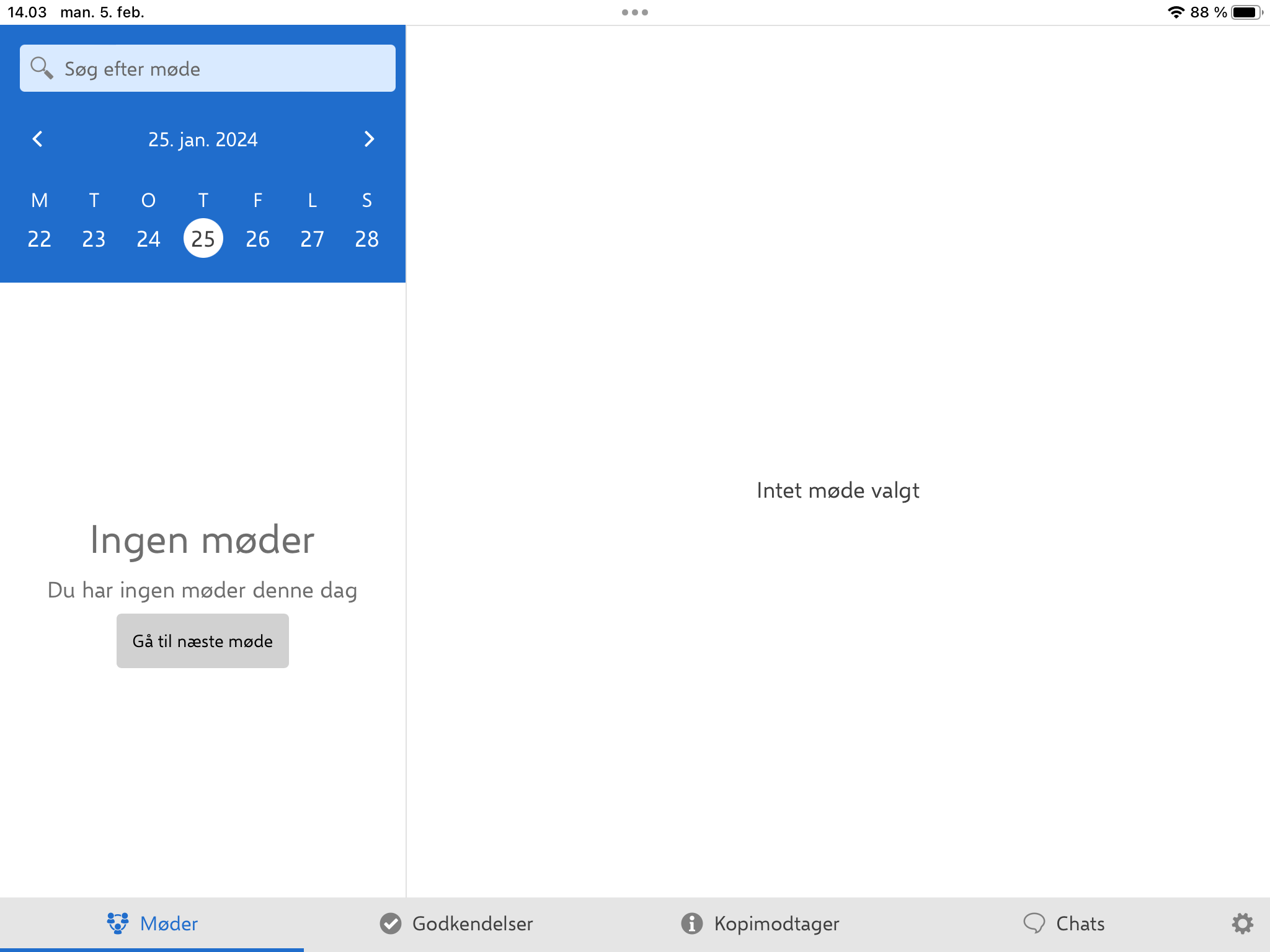Select Tuesday 23 in the calendar

(x=94, y=239)
